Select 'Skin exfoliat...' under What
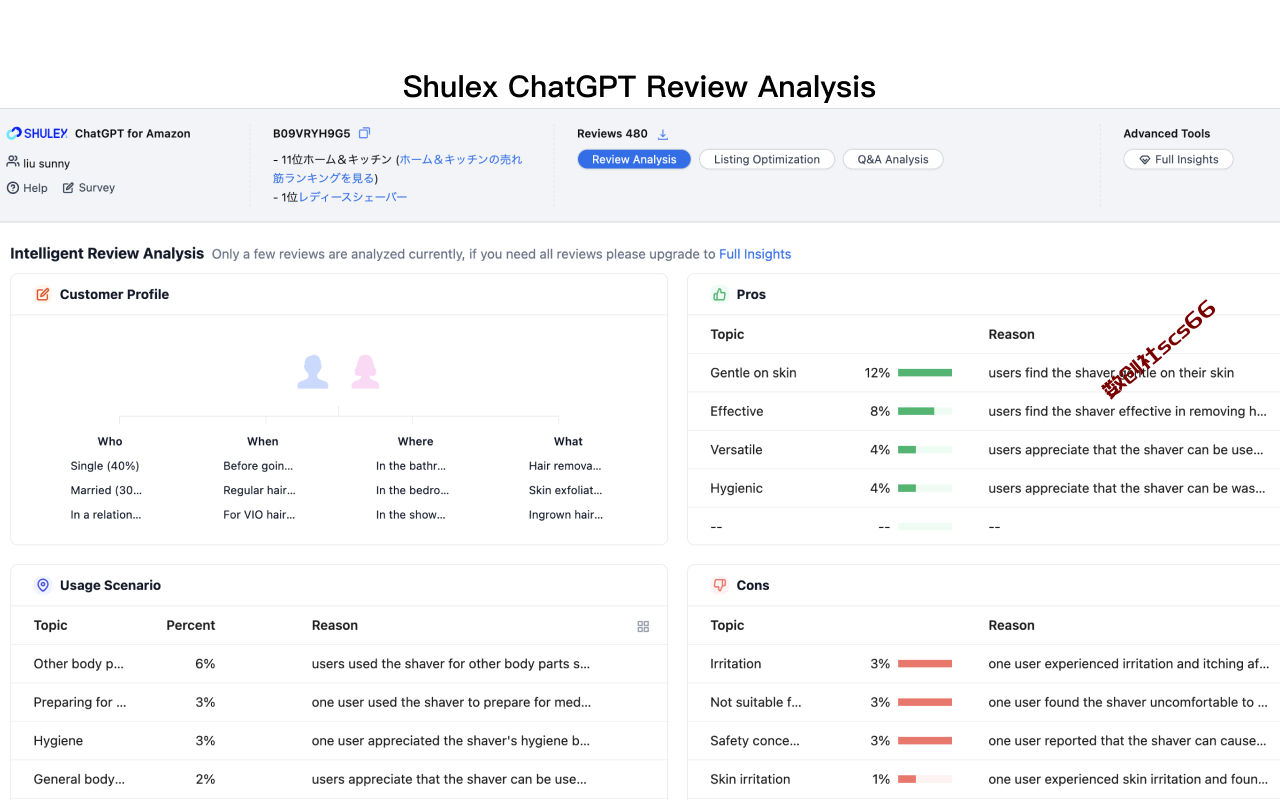This screenshot has height=800, width=1280. tap(566, 490)
